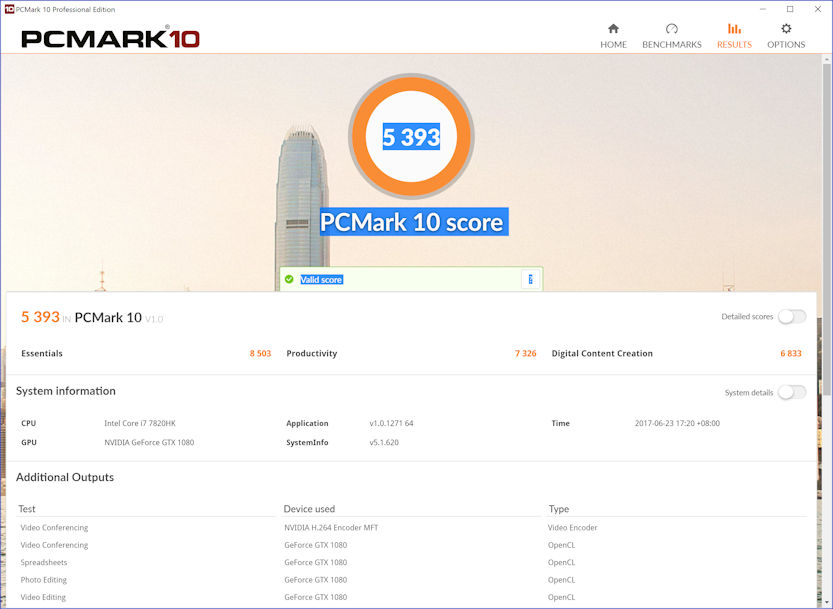Click the PCMARK 10 logo

[x=110, y=38]
